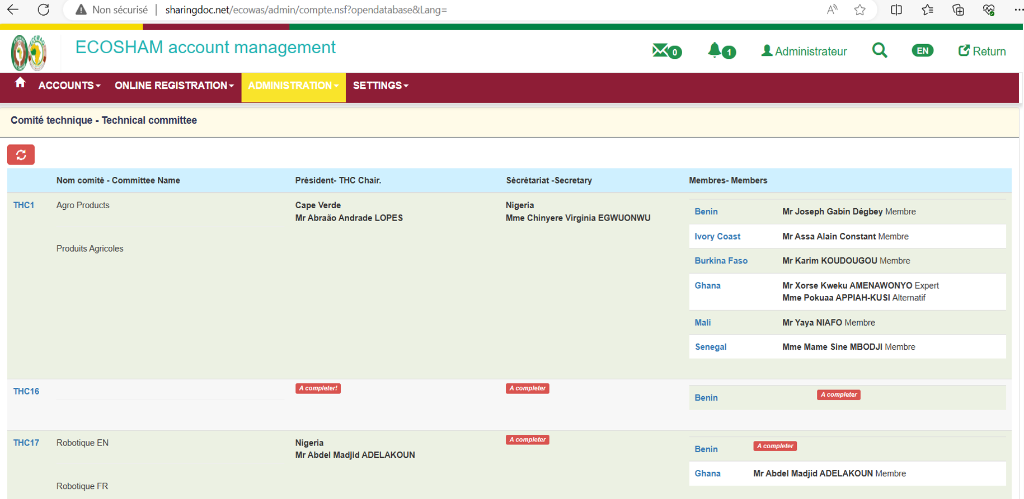Viewport: 1024px width, 499px height.
Task: Click the search magnifier icon
Action: (x=879, y=51)
